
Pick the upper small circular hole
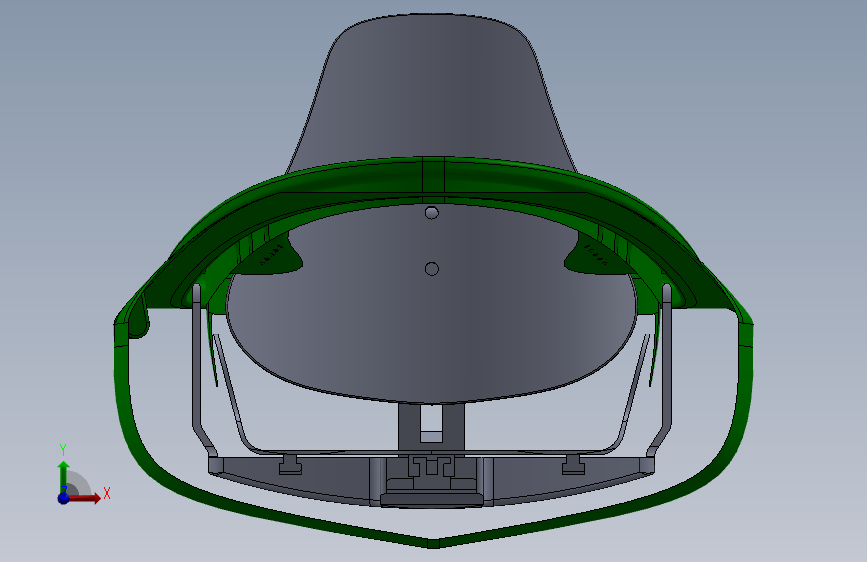click(432, 212)
